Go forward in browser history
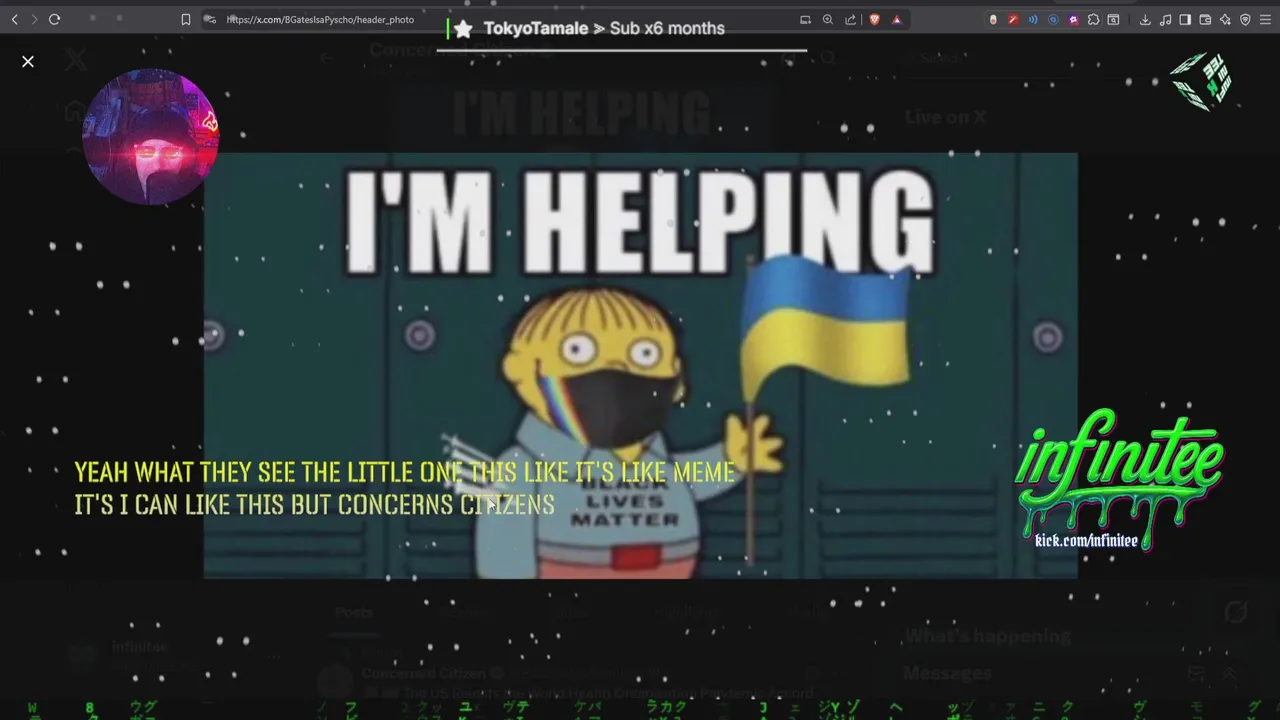The width and height of the screenshot is (1280, 720). tap(34, 20)
